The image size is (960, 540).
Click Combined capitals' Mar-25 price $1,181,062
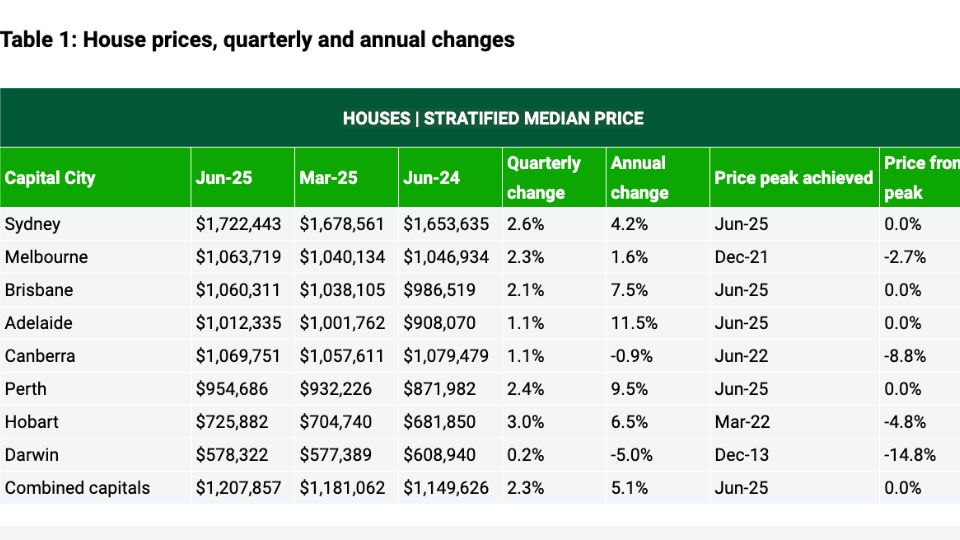tap(342, 488)
